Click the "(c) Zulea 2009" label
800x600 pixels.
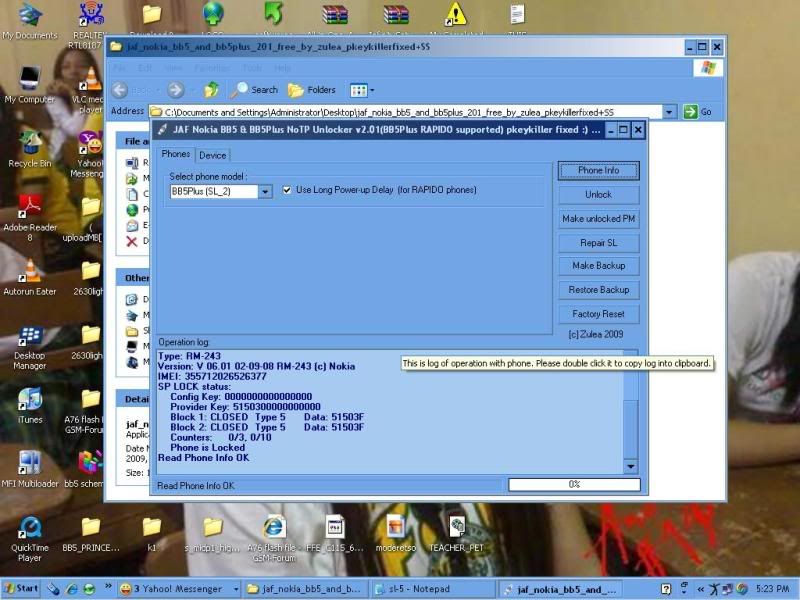596,334
